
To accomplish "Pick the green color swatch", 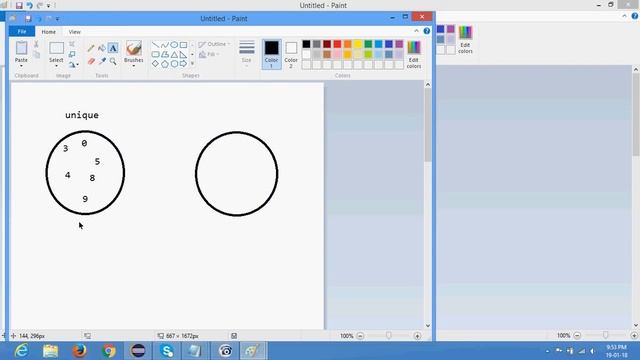I will pyautogui.click(x=368, y=44).
